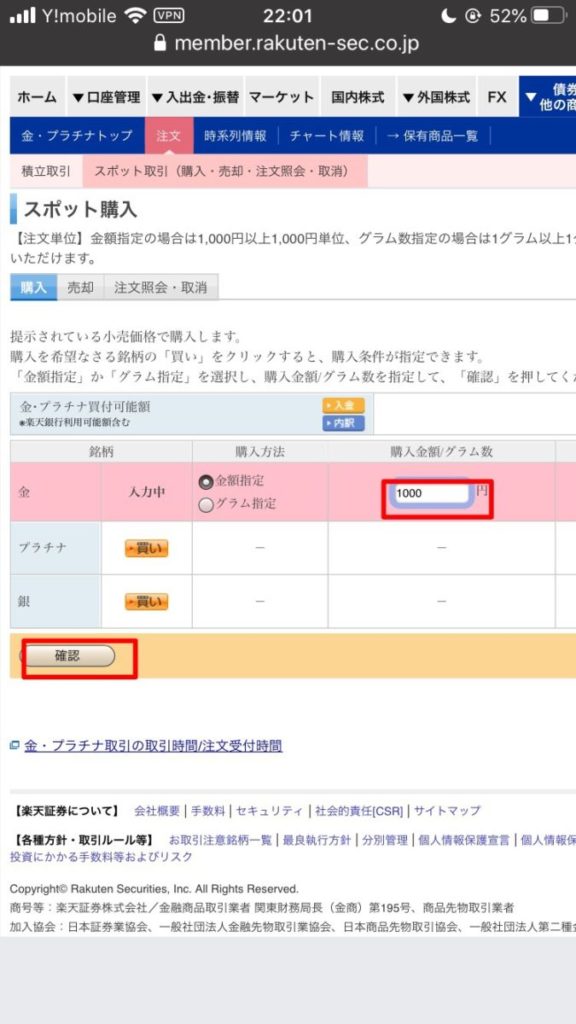This screenshot has width=576, height=1024.
Task: Select the グラム指定 radio button
Action: (x=206, y=505)
